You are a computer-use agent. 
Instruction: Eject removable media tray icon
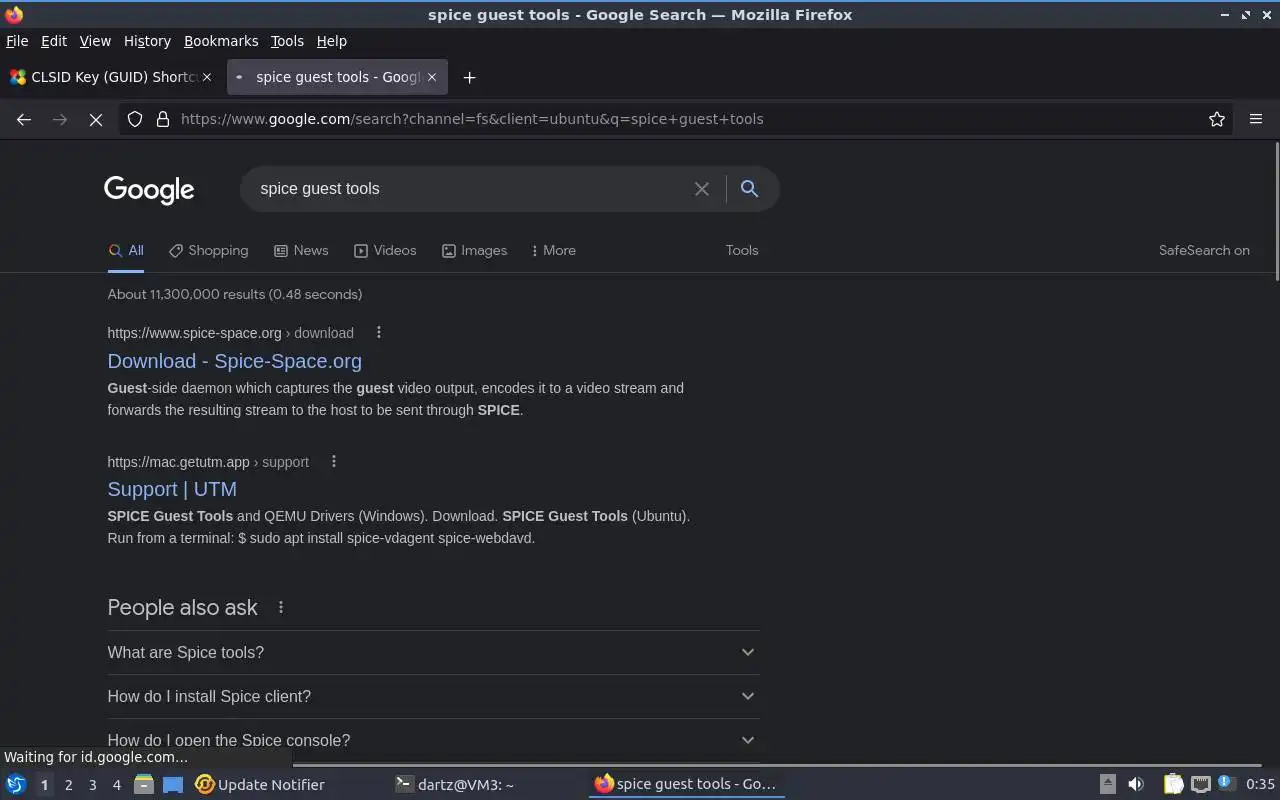coord(1107,785)
